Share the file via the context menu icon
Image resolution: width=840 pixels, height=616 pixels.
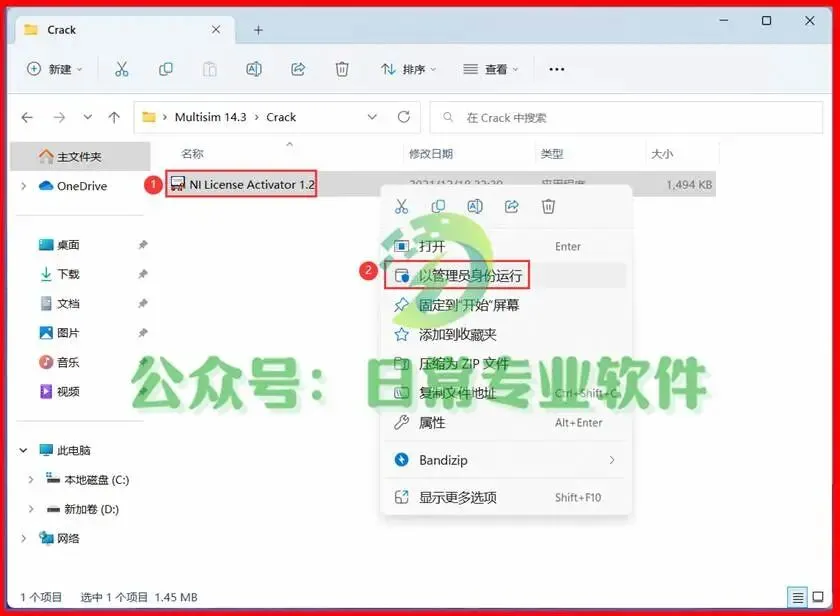pyautogui.click(x=512, y=206)
